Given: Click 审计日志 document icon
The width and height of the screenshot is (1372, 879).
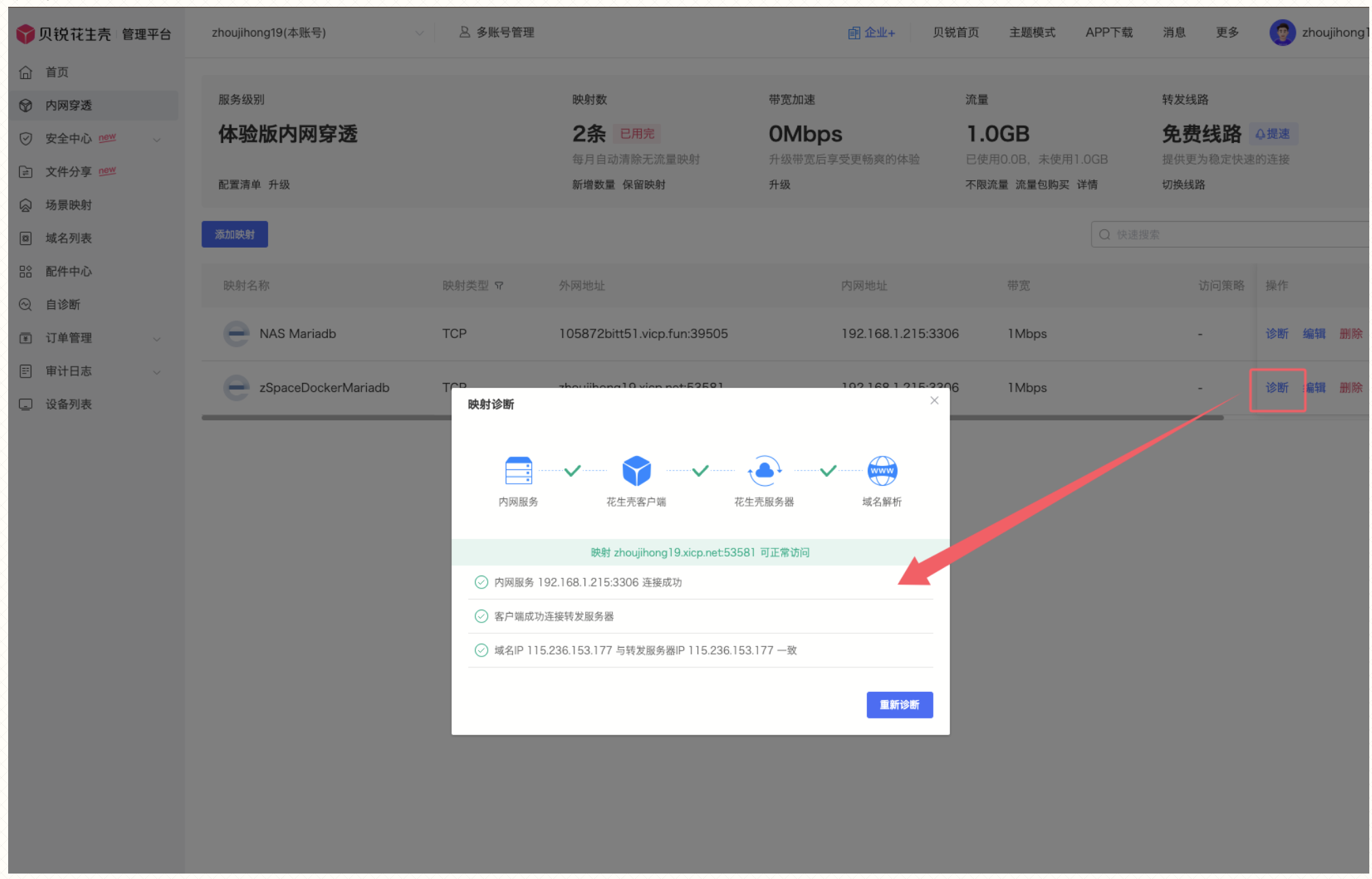Looking at the screenshot, I should point(26,371).
